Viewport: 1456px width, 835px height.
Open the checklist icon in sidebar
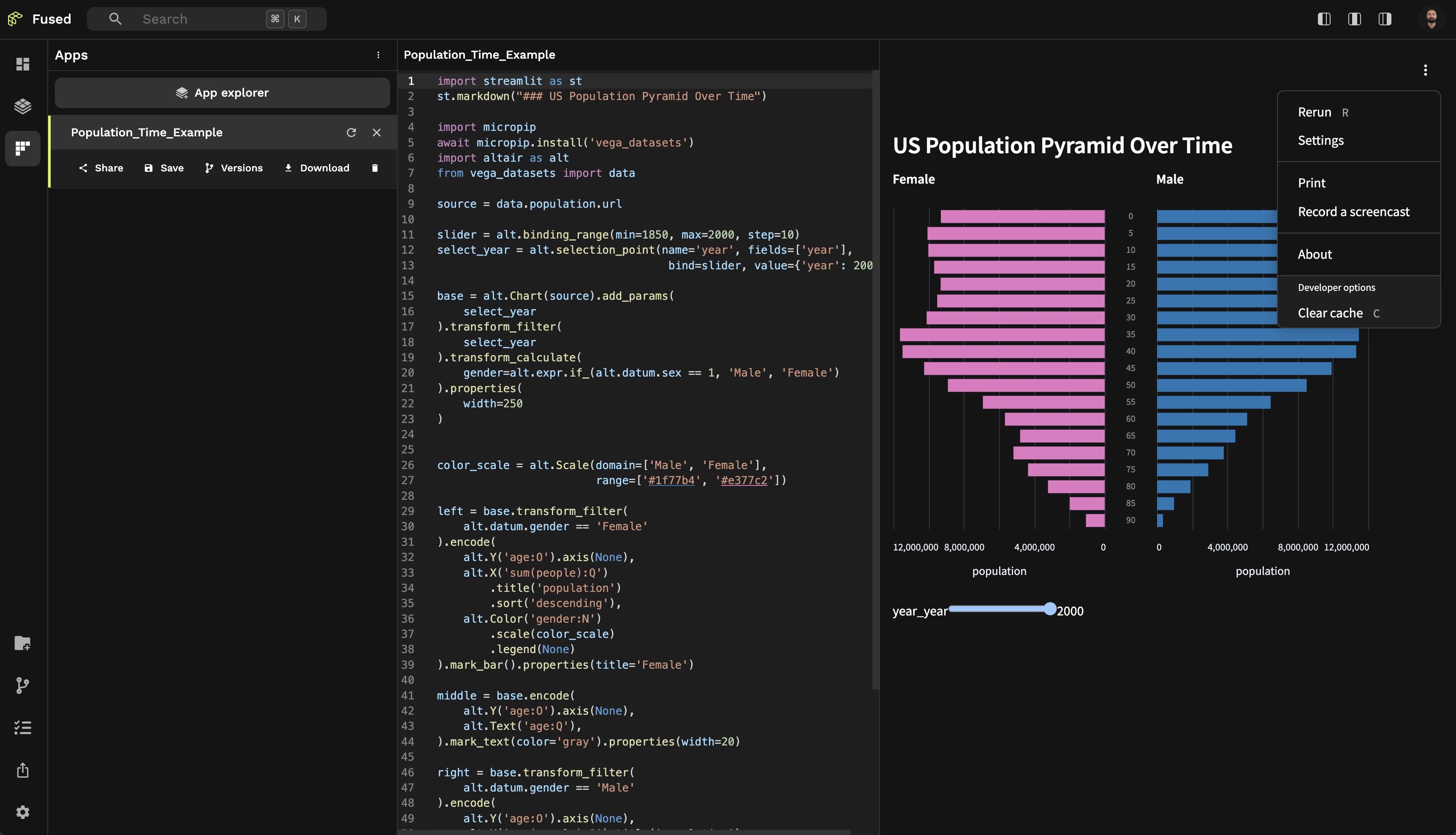22,728
